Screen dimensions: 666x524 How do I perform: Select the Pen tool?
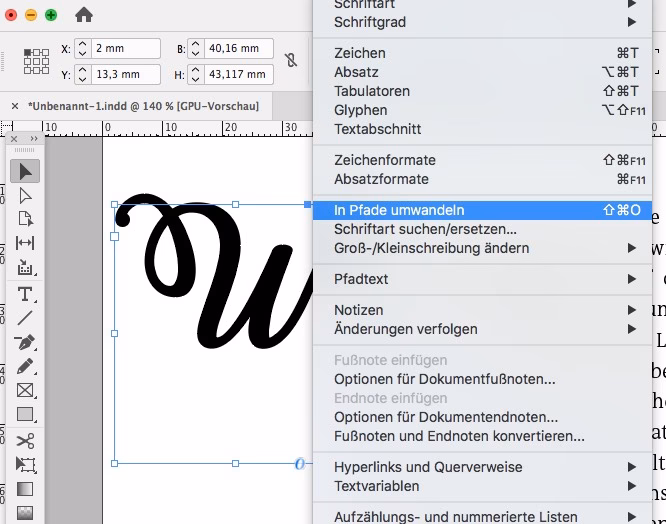click(x=25, y=342)
